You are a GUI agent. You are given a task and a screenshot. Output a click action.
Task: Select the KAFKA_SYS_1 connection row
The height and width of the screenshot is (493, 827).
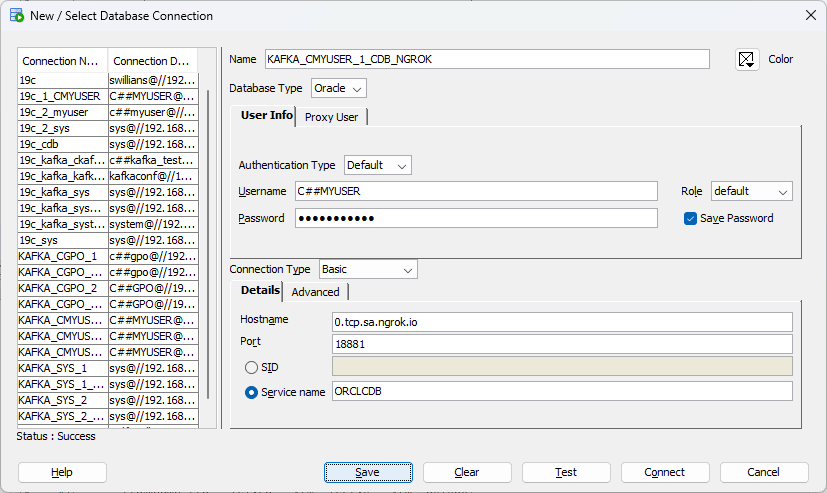pos(62,368)
